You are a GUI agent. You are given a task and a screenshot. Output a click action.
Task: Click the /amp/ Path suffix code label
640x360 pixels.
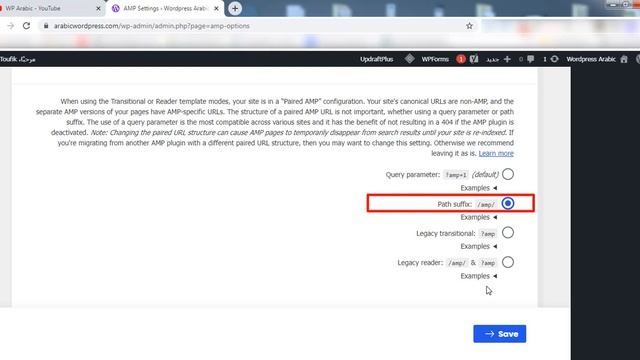click(486, 204)
